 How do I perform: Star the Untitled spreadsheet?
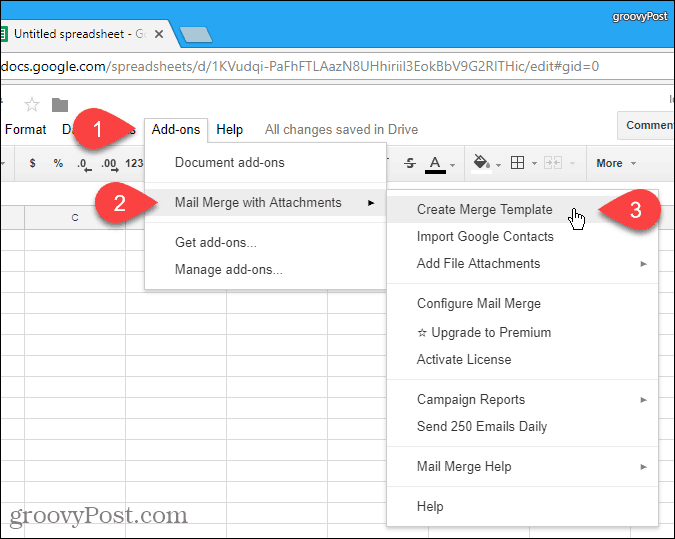[x=32, y=104]
